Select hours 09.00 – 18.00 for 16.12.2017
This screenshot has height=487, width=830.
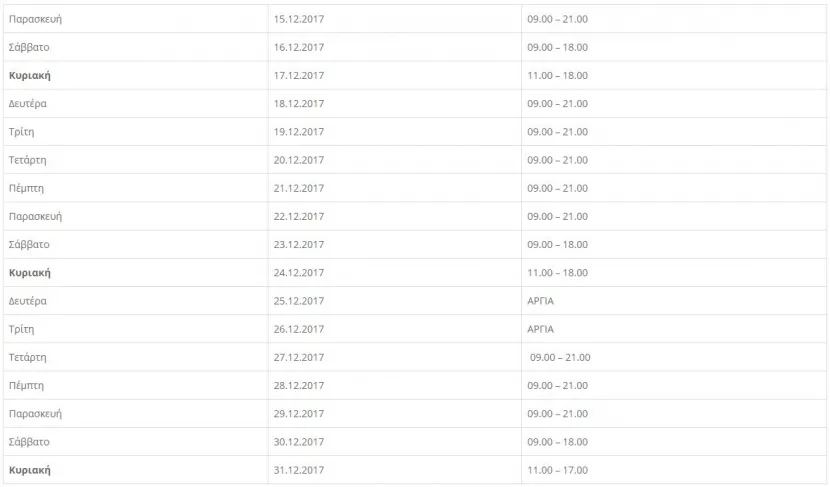557,47
